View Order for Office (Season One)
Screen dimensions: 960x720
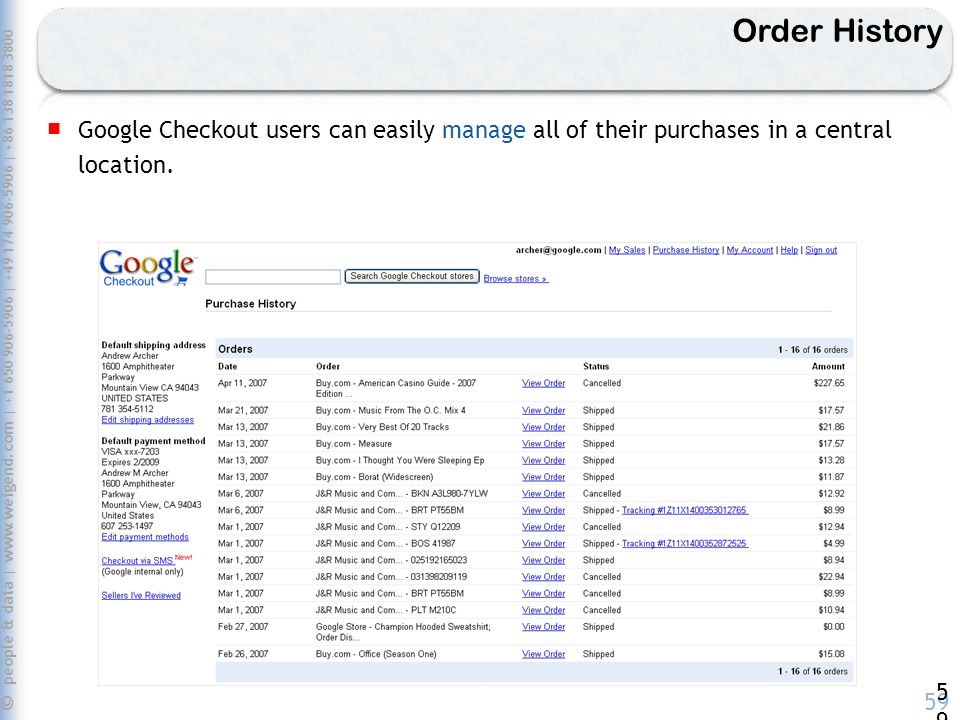544,654
